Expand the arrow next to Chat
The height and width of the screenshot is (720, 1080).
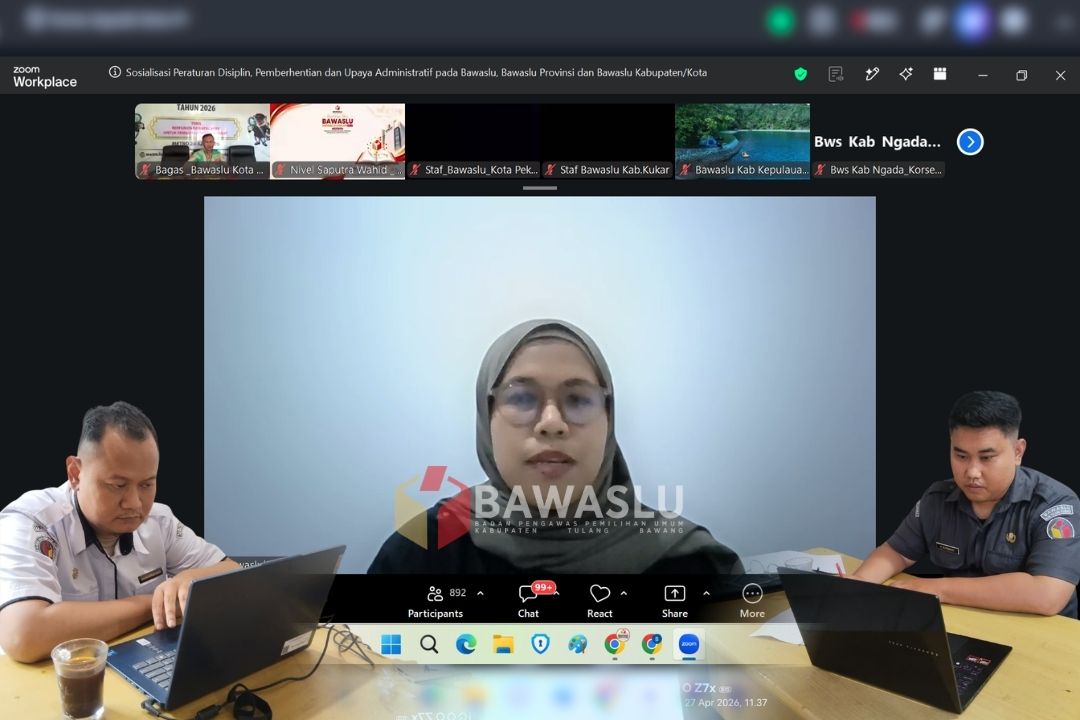(x=557, y=593)
